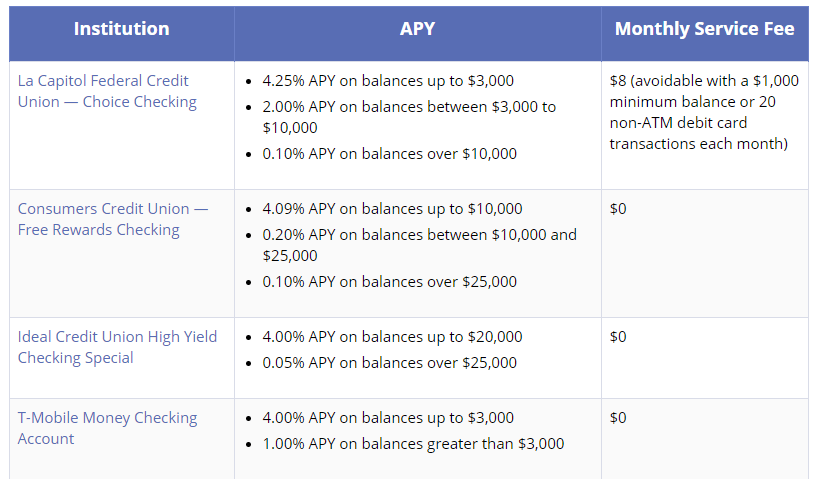
Task: Select the 4.09% APY tier text
Action: (392, 209)
